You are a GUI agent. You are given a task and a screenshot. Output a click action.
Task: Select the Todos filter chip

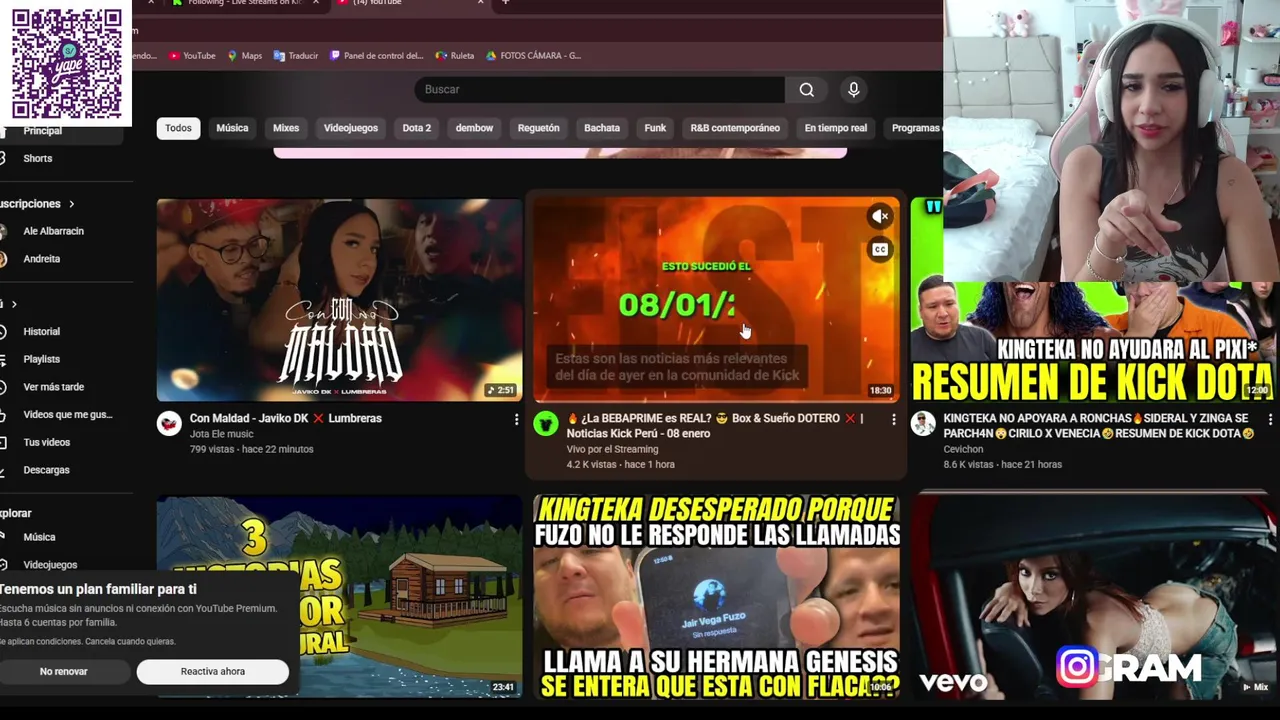tap(178, 128)
